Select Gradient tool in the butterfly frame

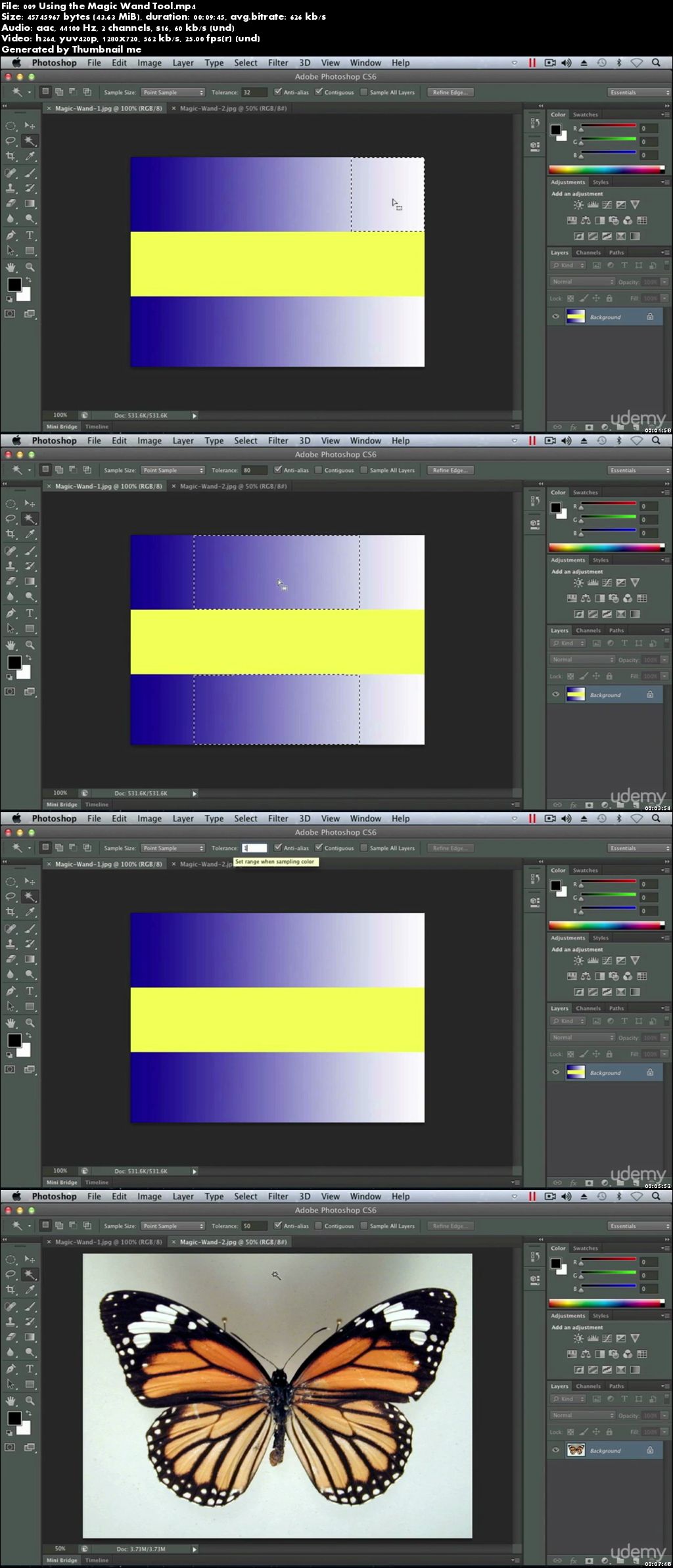click(30, 1337)
